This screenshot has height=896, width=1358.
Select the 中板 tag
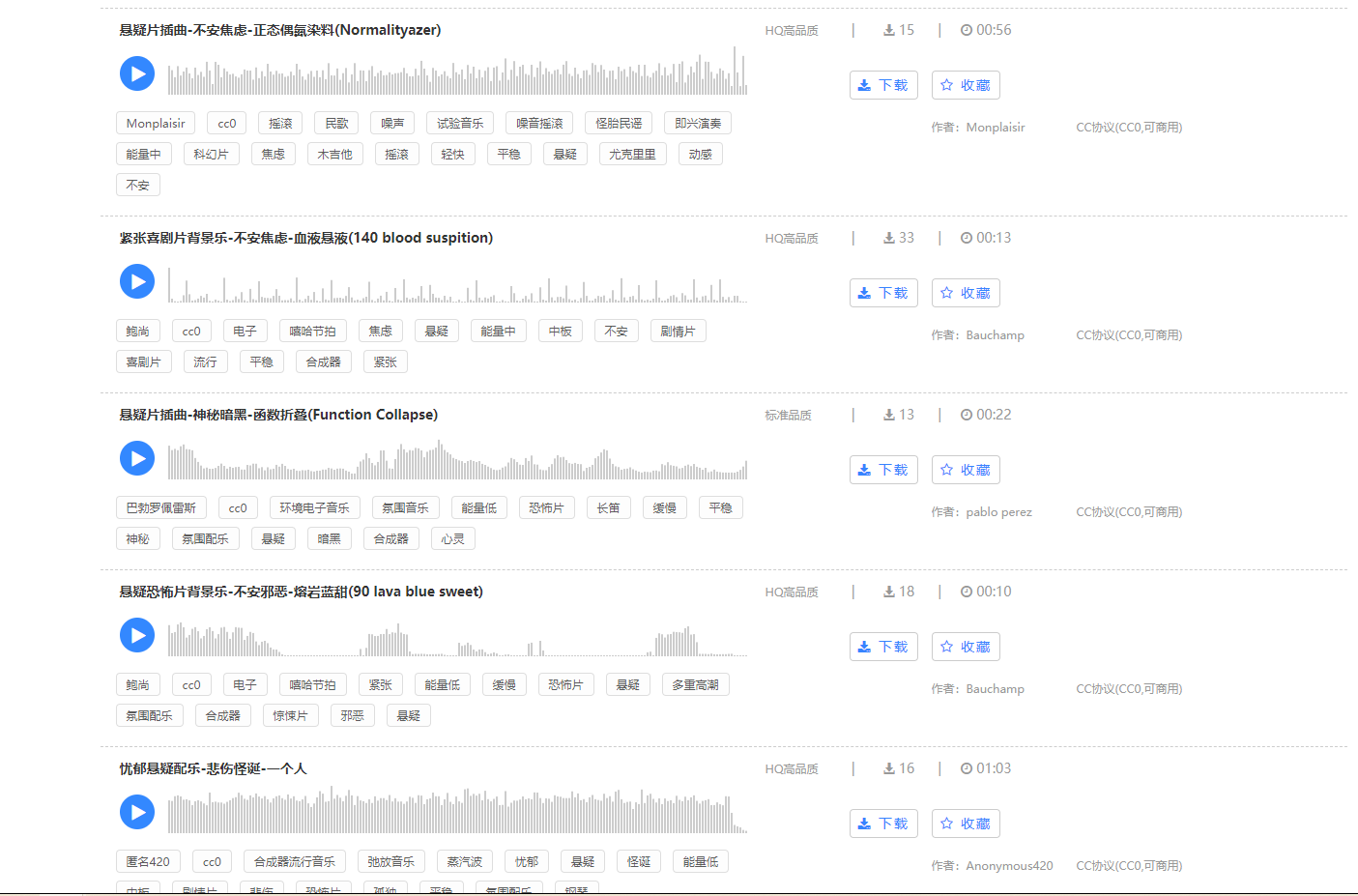[561, 331]
